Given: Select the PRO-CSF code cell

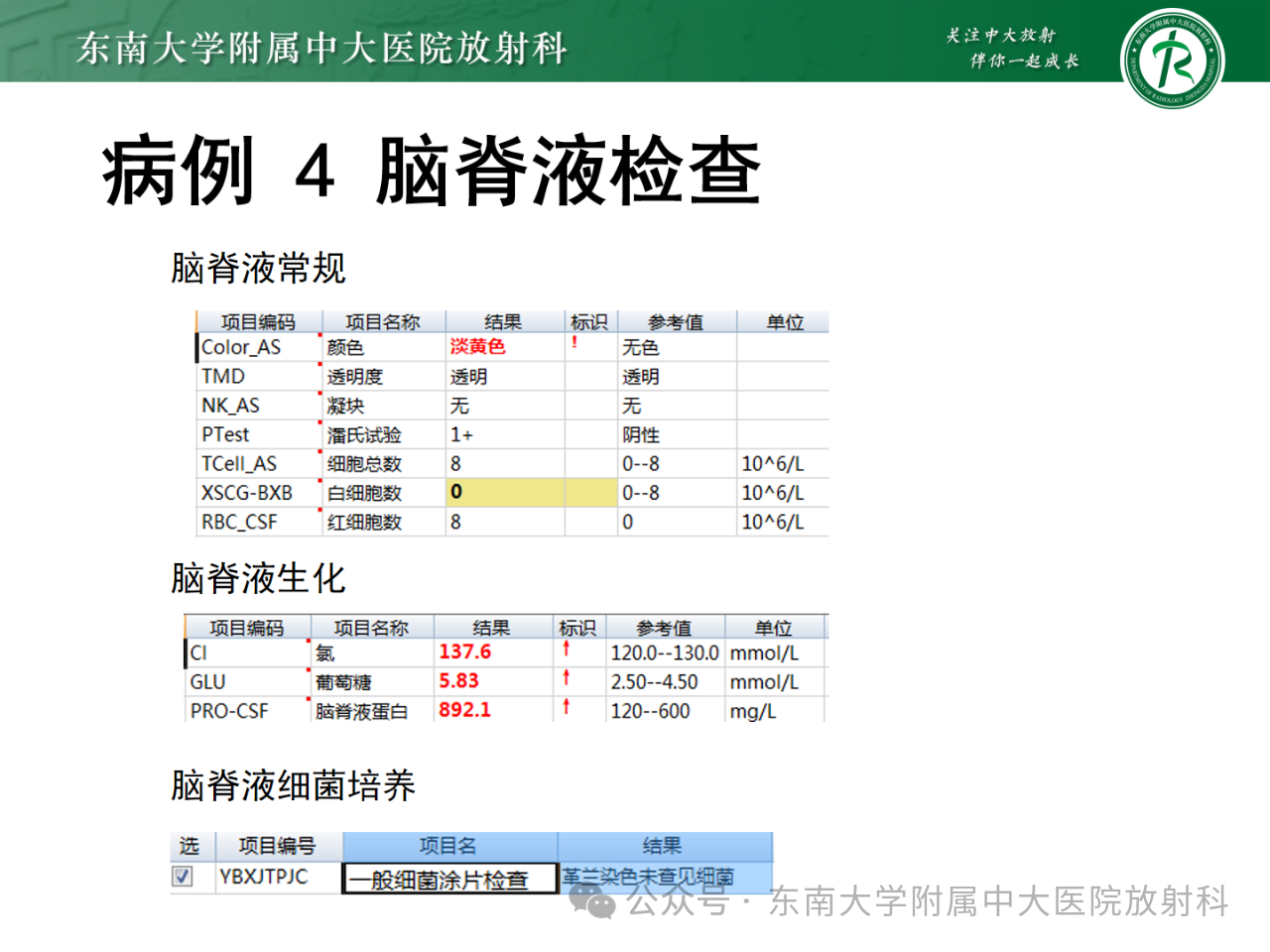Looking at the screenshot, I should tap(247, 710).
